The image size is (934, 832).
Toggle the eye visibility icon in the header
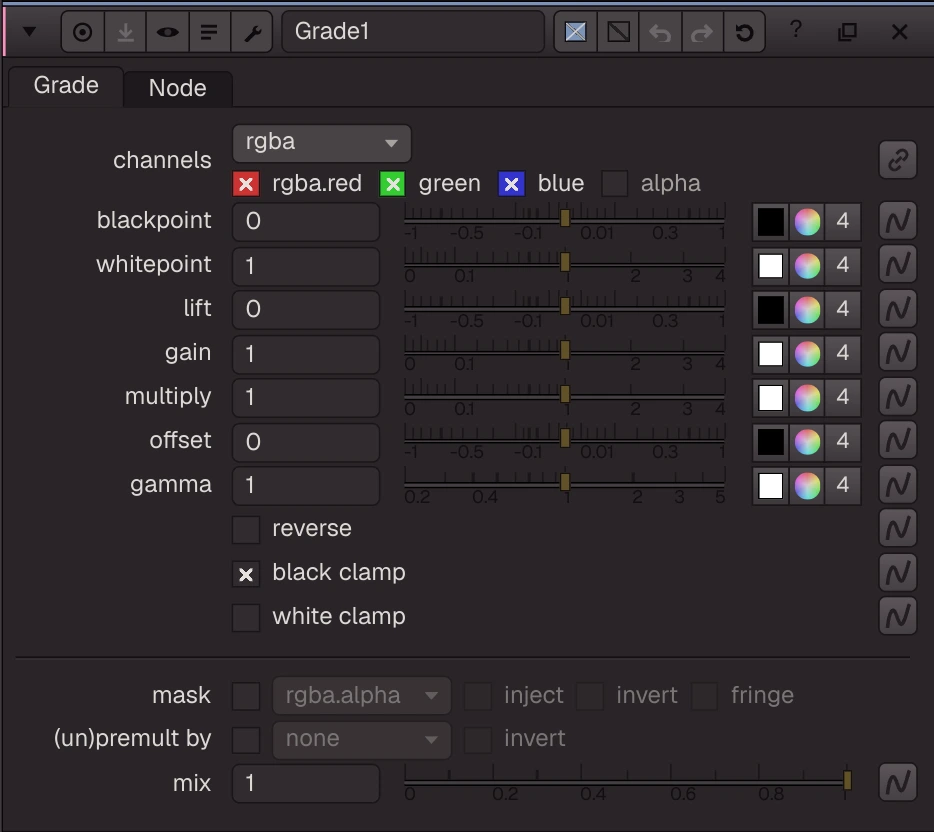pyautogui.click(x=167, y=32)
